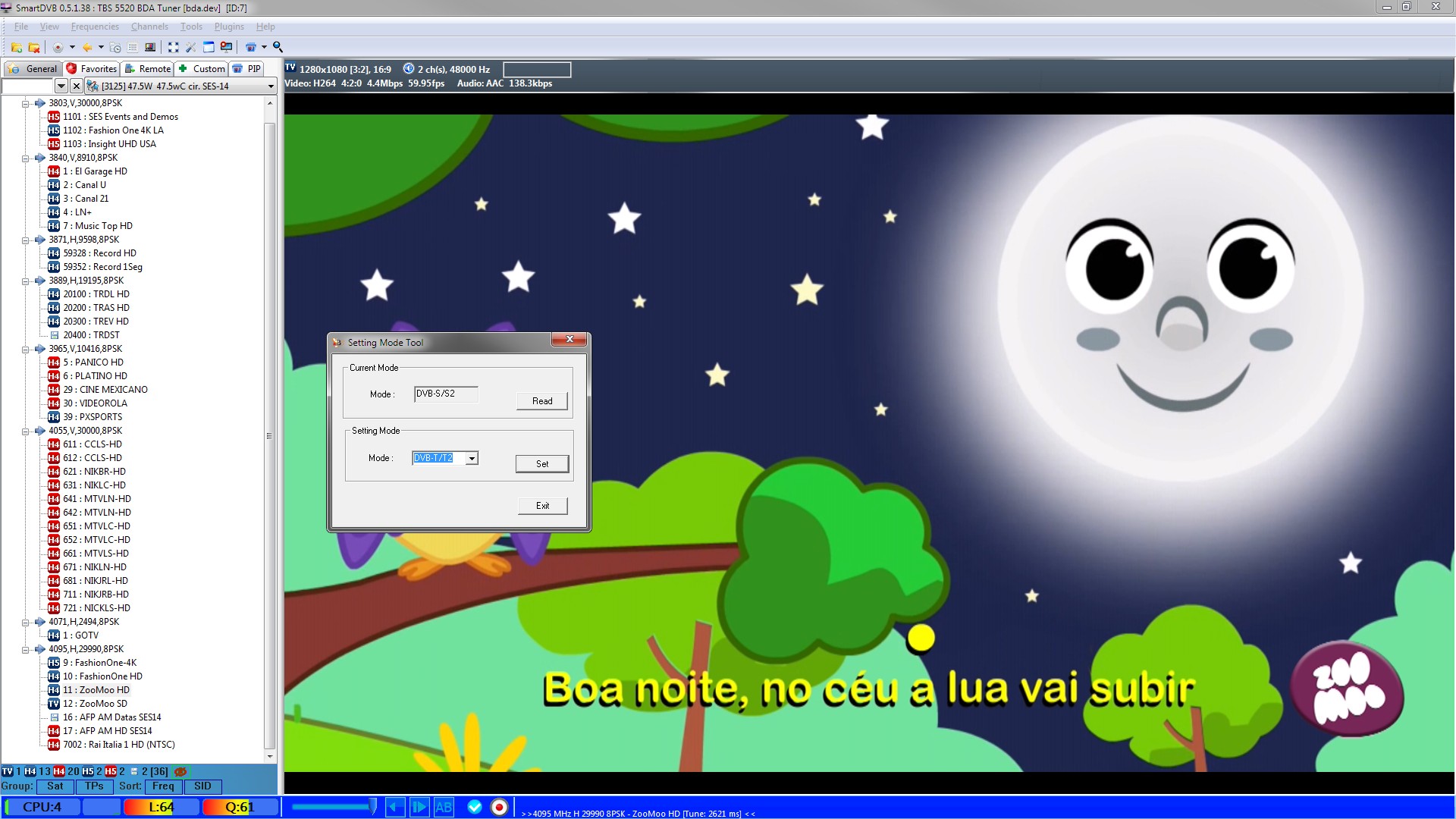
Task: Click the record button in the toolbar
Action: click(x=58, y=47)
